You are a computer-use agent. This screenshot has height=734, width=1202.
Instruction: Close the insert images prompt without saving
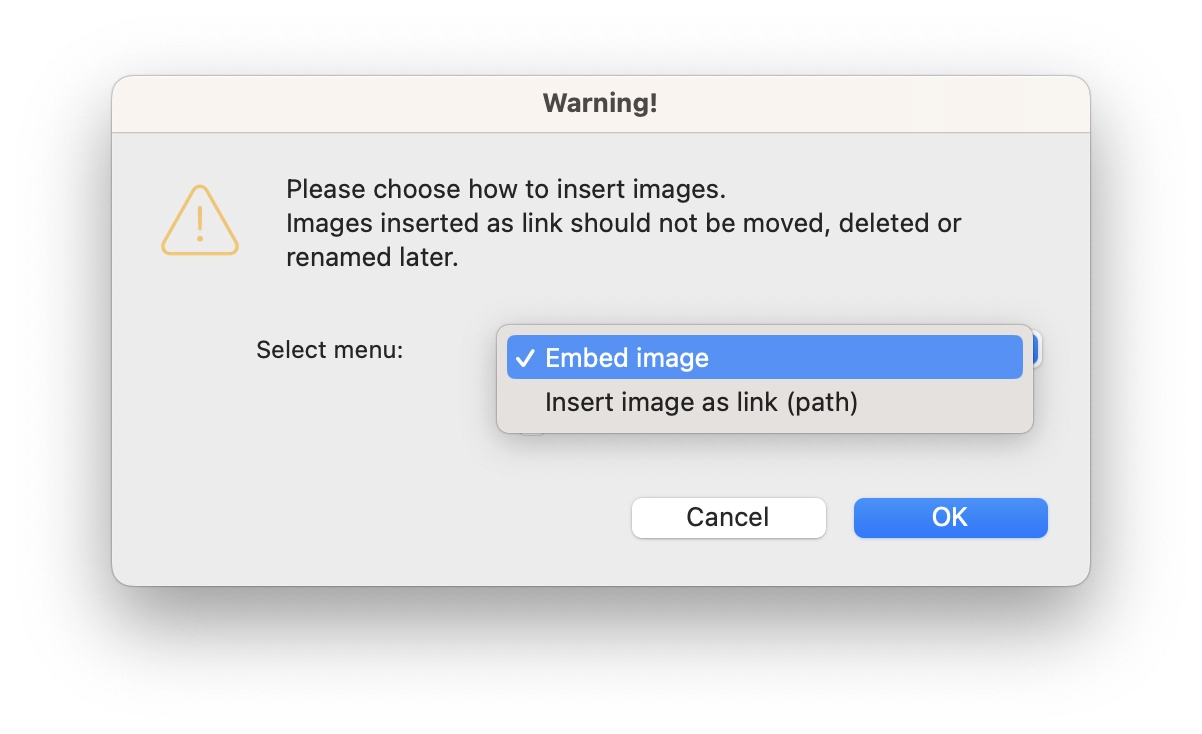click(728, 517)
